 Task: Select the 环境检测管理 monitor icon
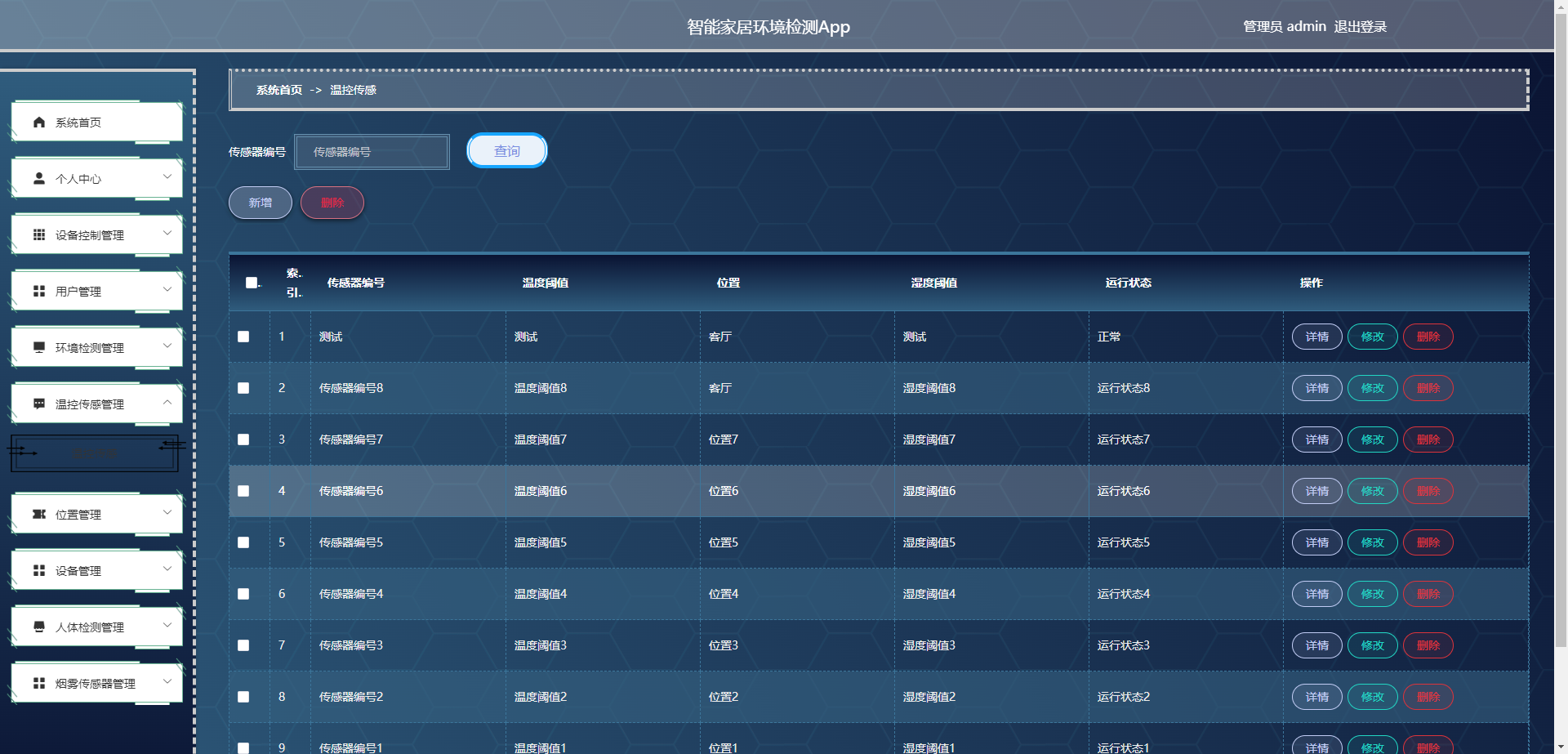click(x=38, y=346)
